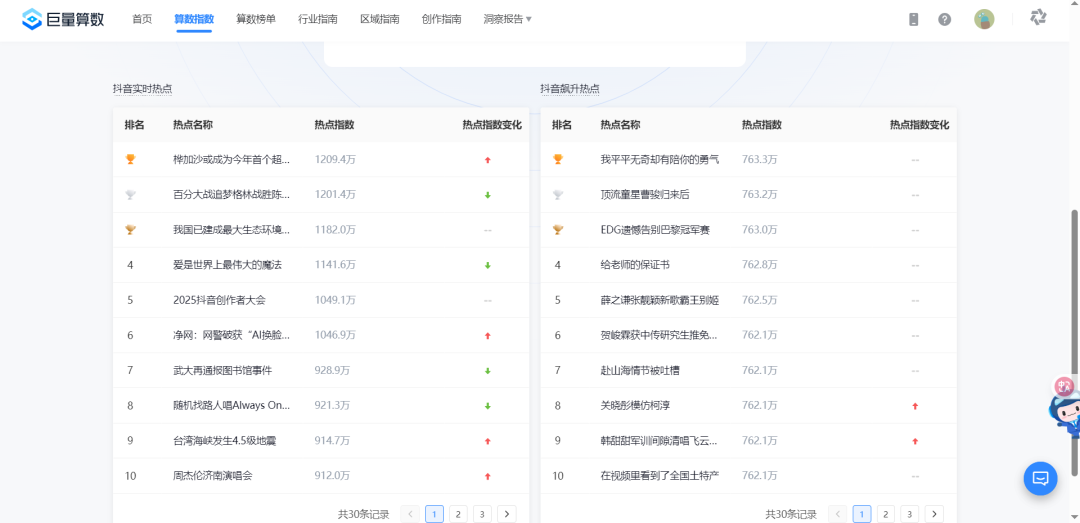The image size is (1080, 523).
Task: Click the 抖音实时热点 heading
Action: click(x=143, y=89)
